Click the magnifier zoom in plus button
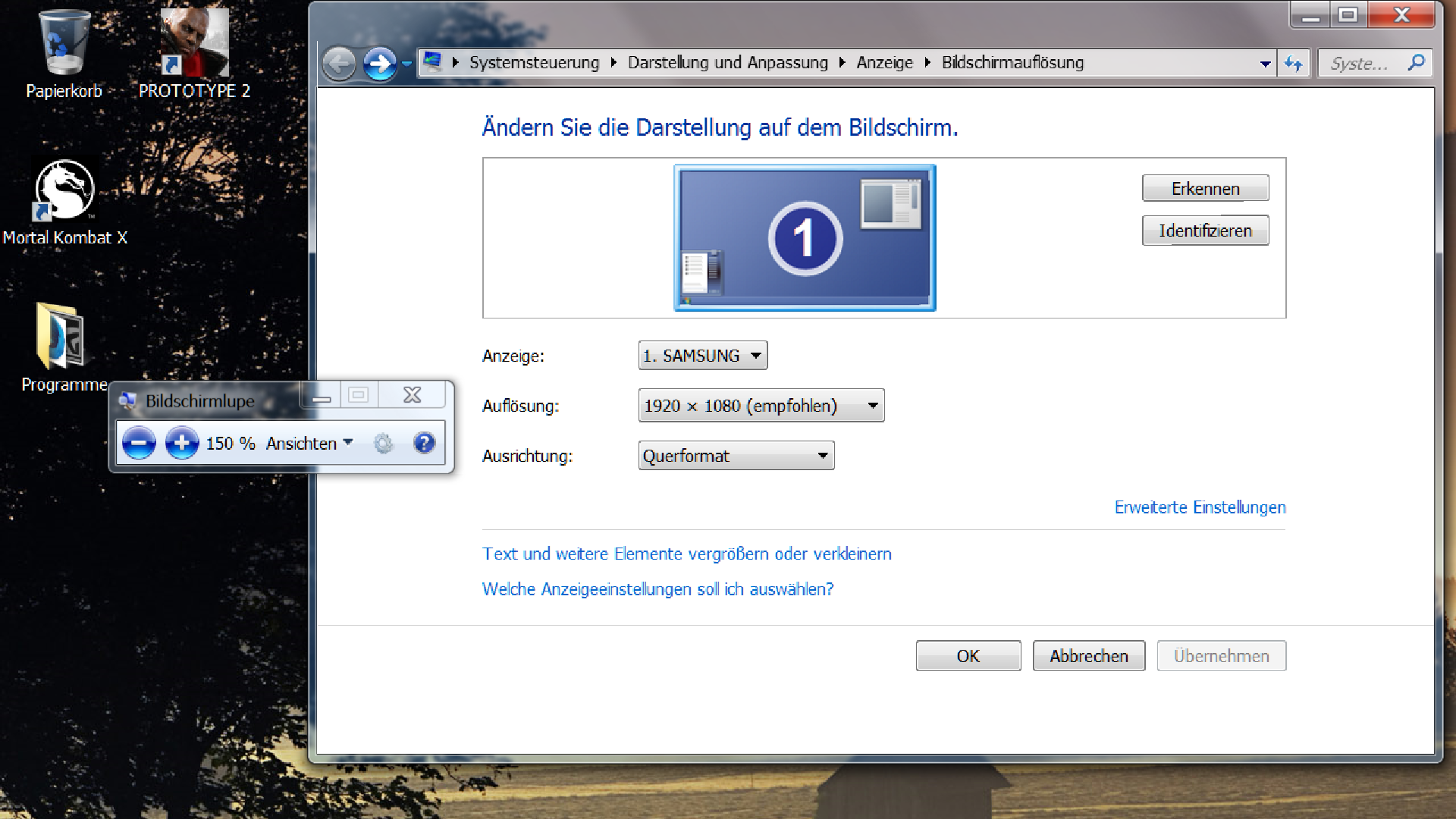Screen dimensions: 1456x819 coord(182,443)
